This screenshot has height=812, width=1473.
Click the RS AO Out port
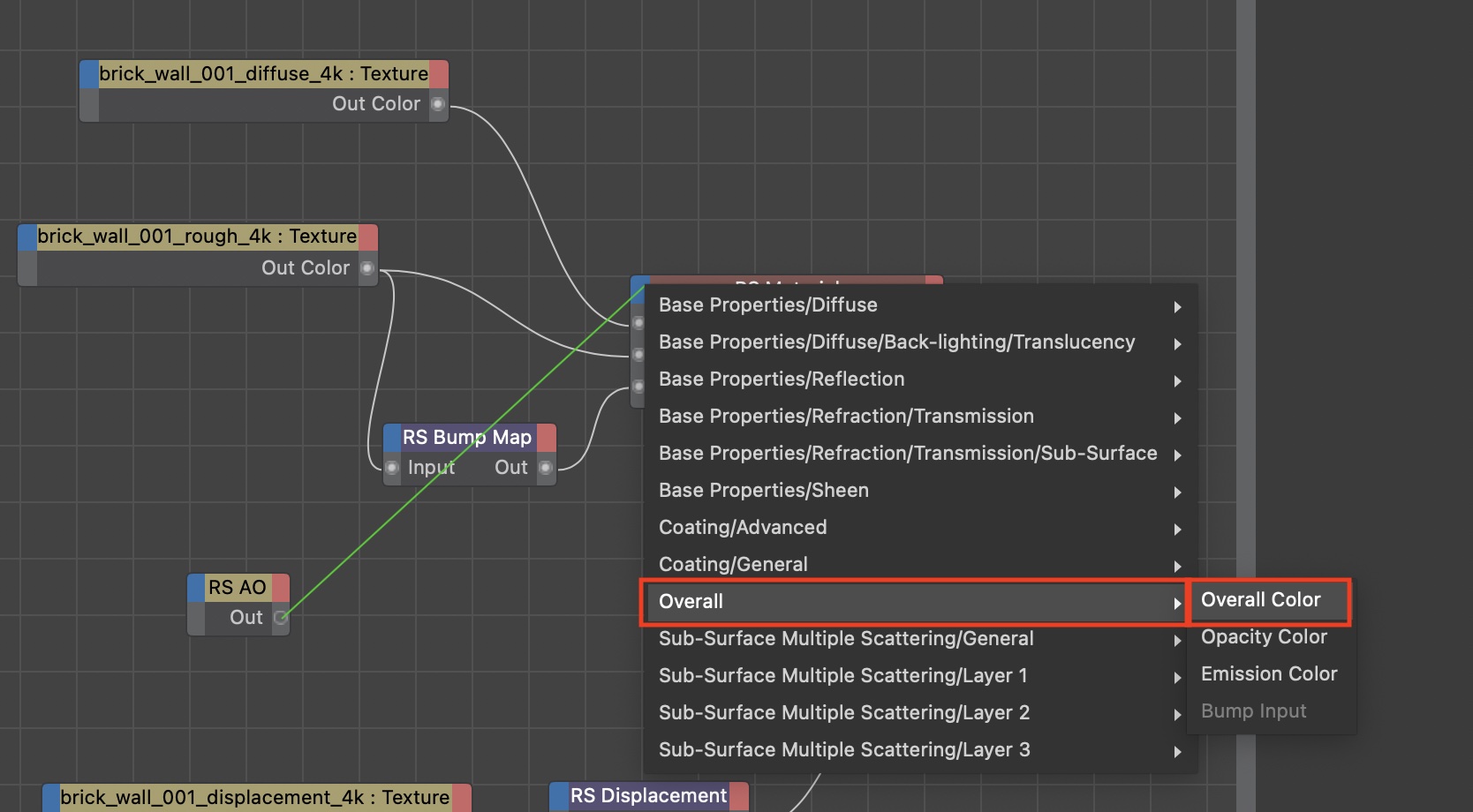[281, 618]
